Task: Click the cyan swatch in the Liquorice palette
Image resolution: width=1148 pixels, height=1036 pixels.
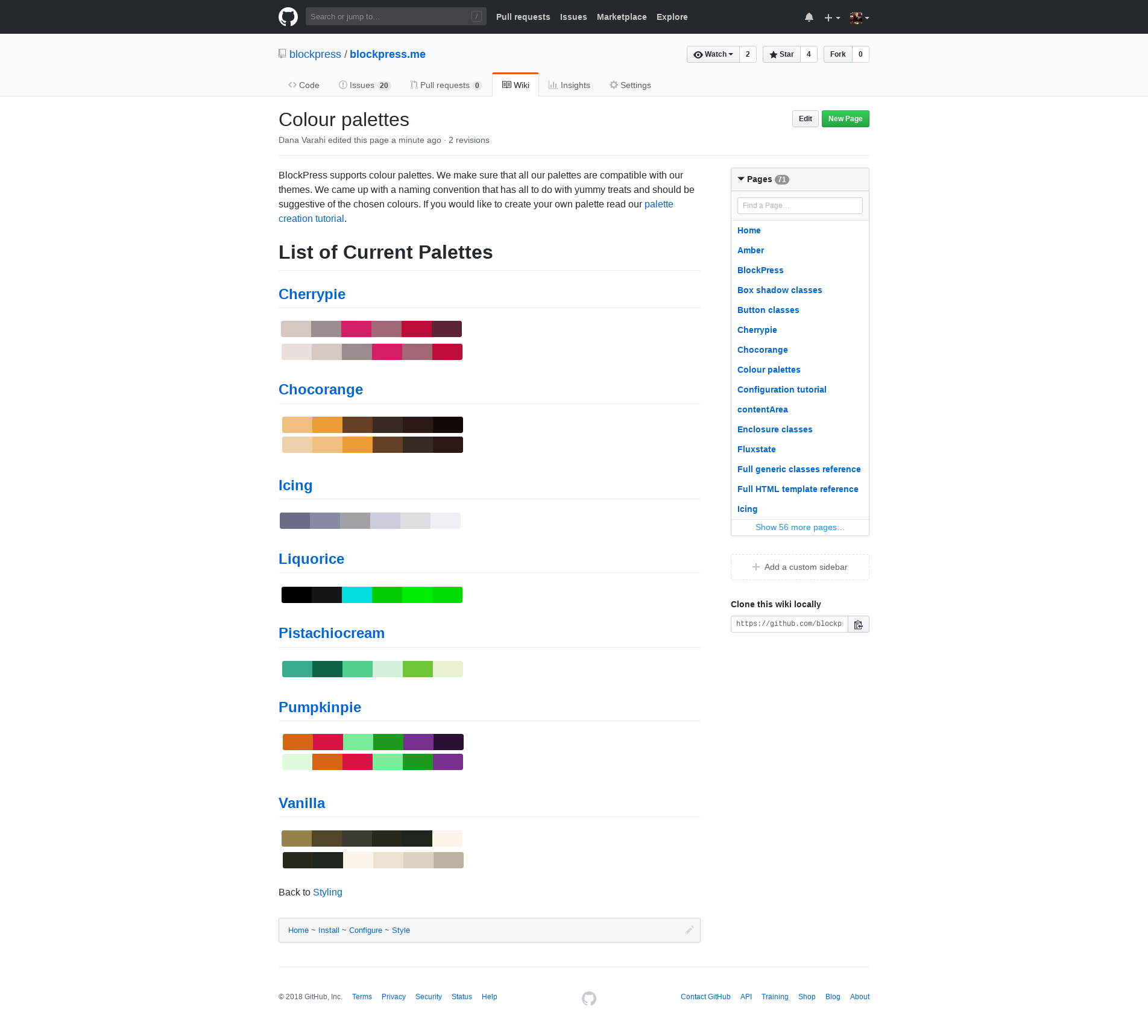Action: tap(357, 595)
